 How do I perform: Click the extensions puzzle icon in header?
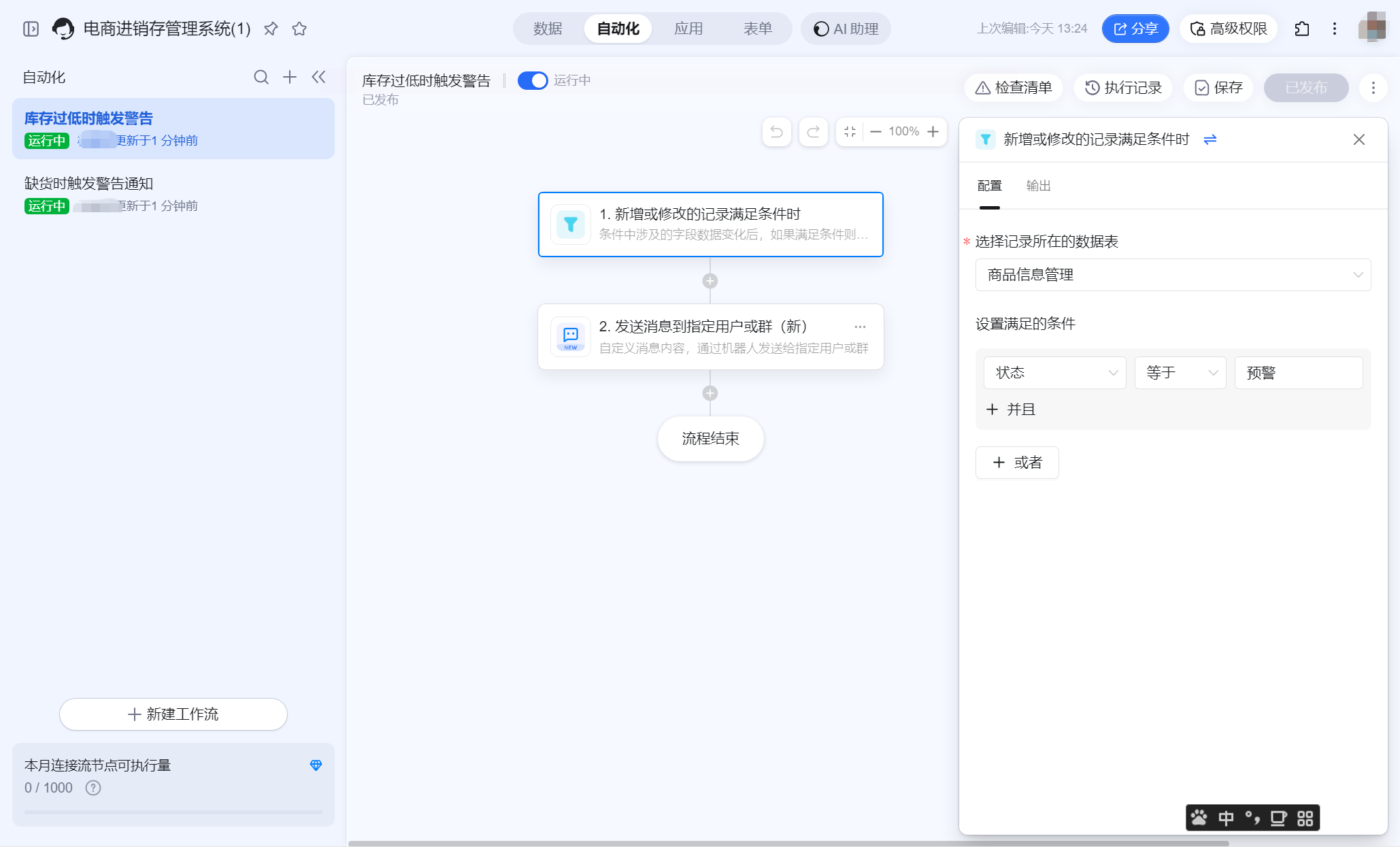[x=1302, y=29]
